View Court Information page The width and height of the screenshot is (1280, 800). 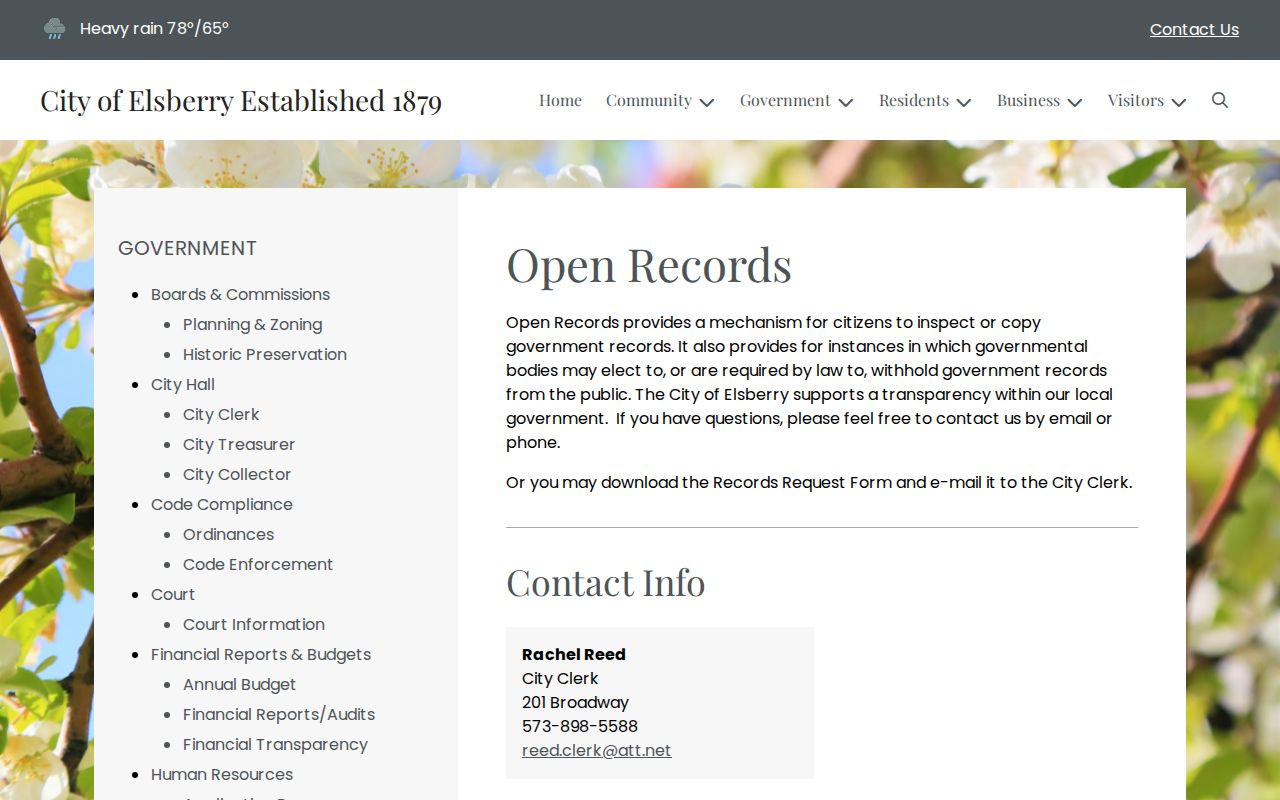coord(254,624)
